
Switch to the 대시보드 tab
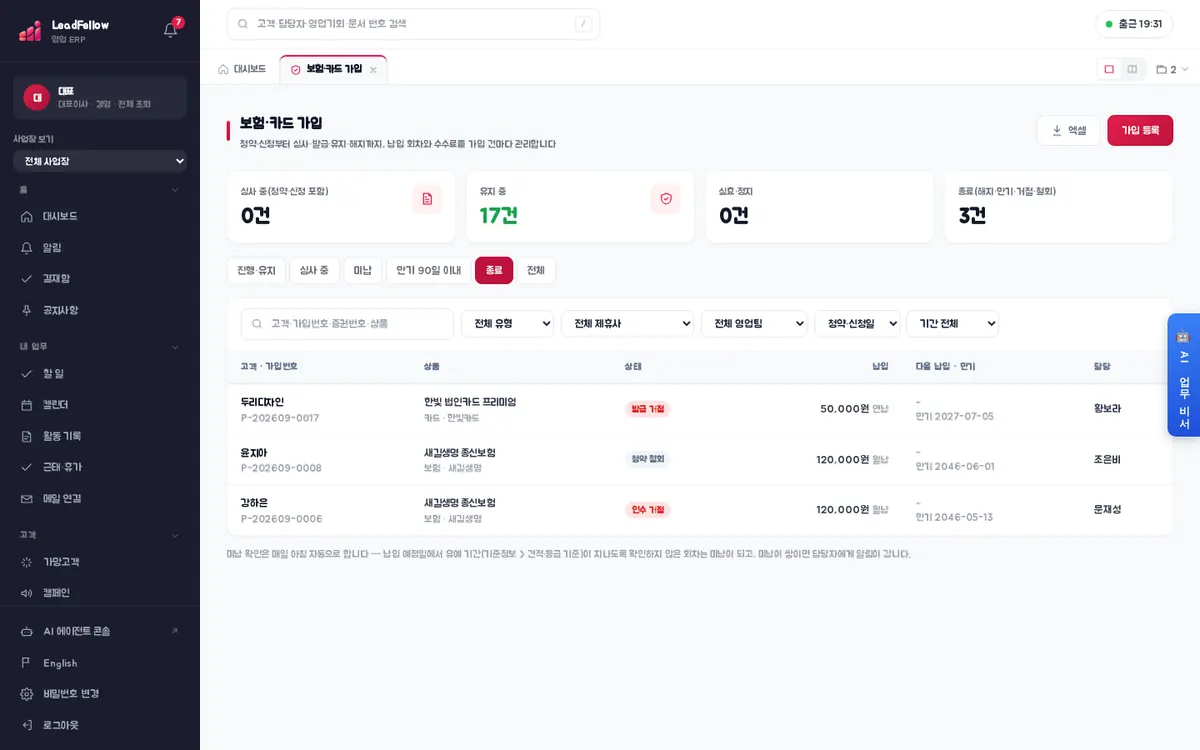coord(242,69)
